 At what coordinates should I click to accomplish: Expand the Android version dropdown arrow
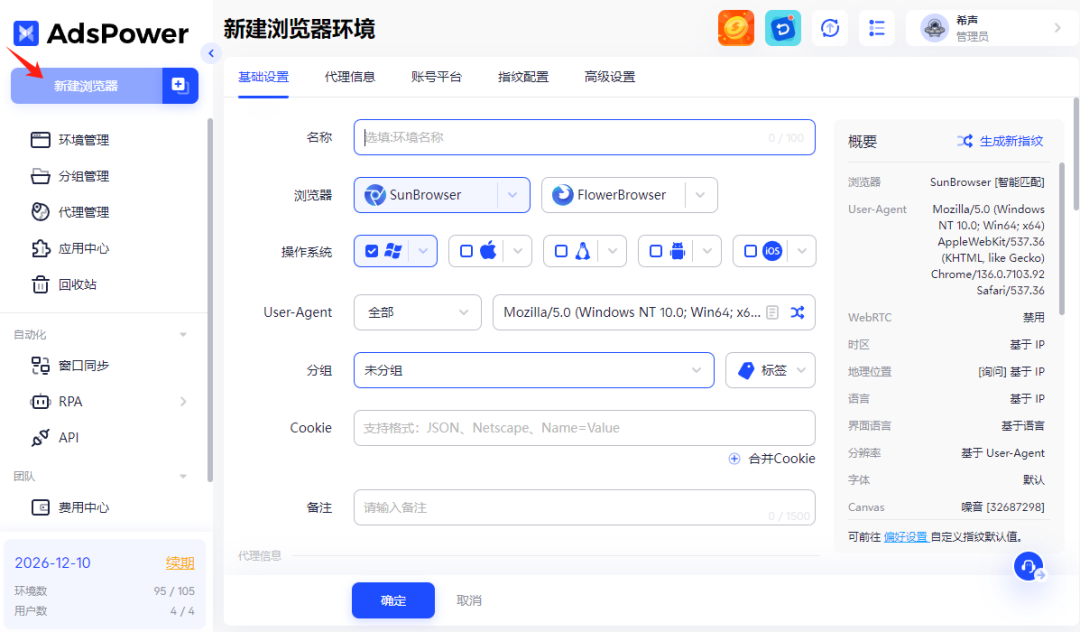[707, 251]
